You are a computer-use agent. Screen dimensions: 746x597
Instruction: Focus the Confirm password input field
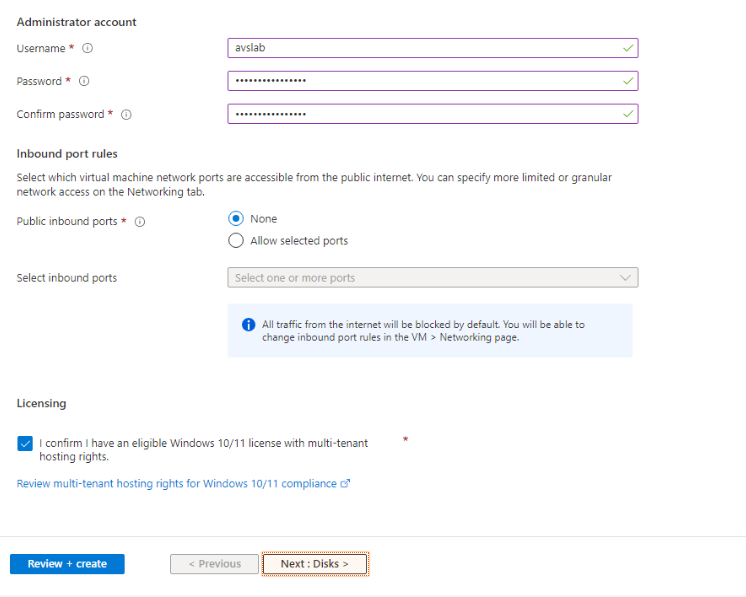[420, 114]
